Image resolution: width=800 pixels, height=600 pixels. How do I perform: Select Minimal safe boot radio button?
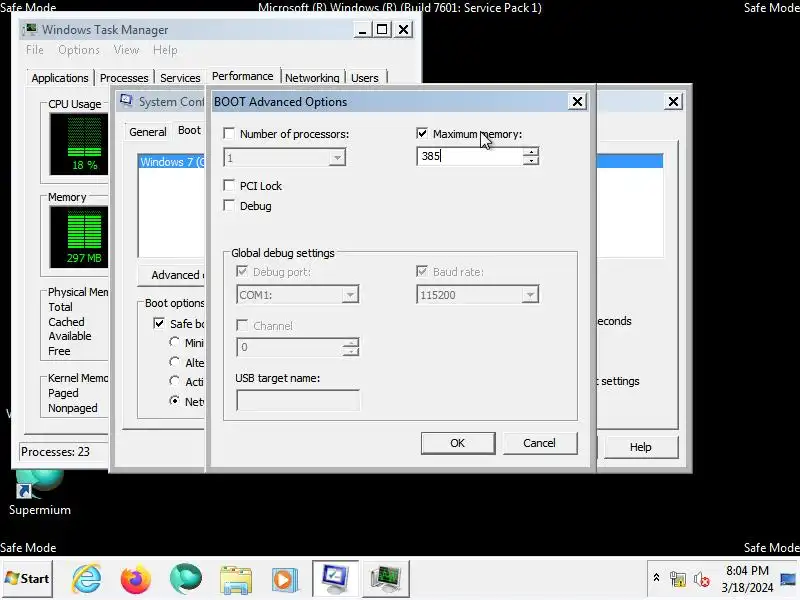174,342
